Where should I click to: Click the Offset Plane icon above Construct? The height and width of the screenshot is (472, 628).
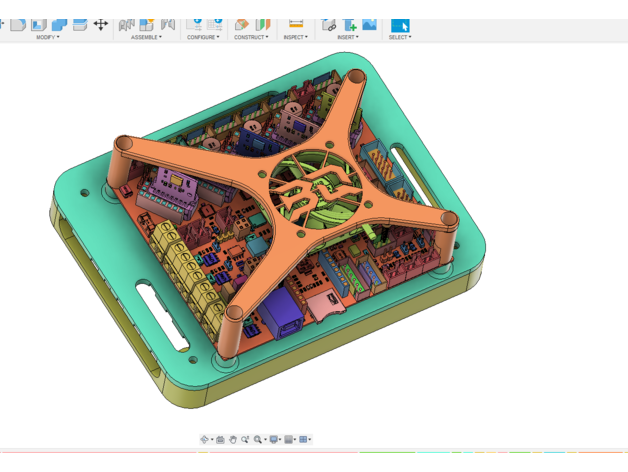(242, 24)
